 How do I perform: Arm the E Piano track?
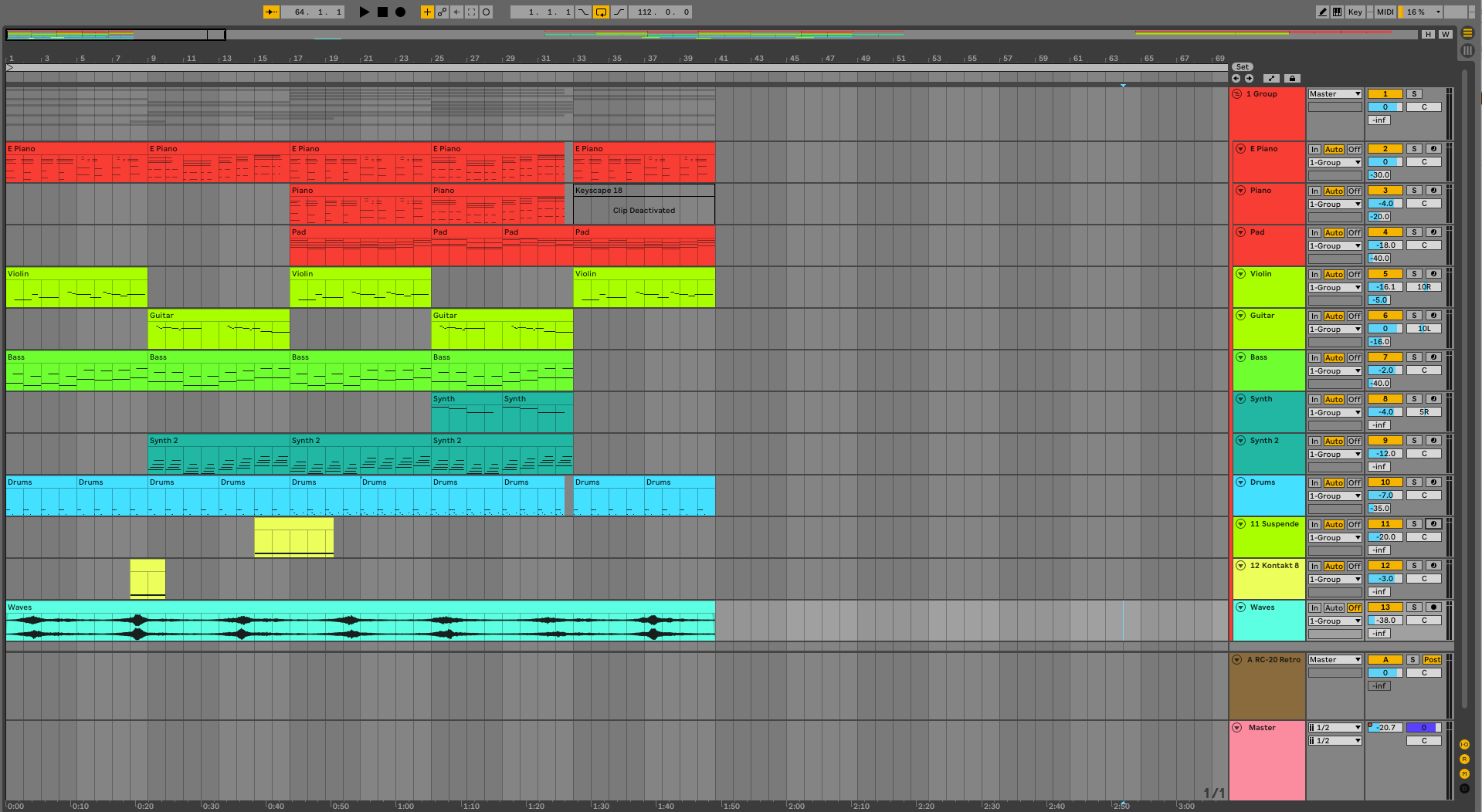pos(1433,149)
